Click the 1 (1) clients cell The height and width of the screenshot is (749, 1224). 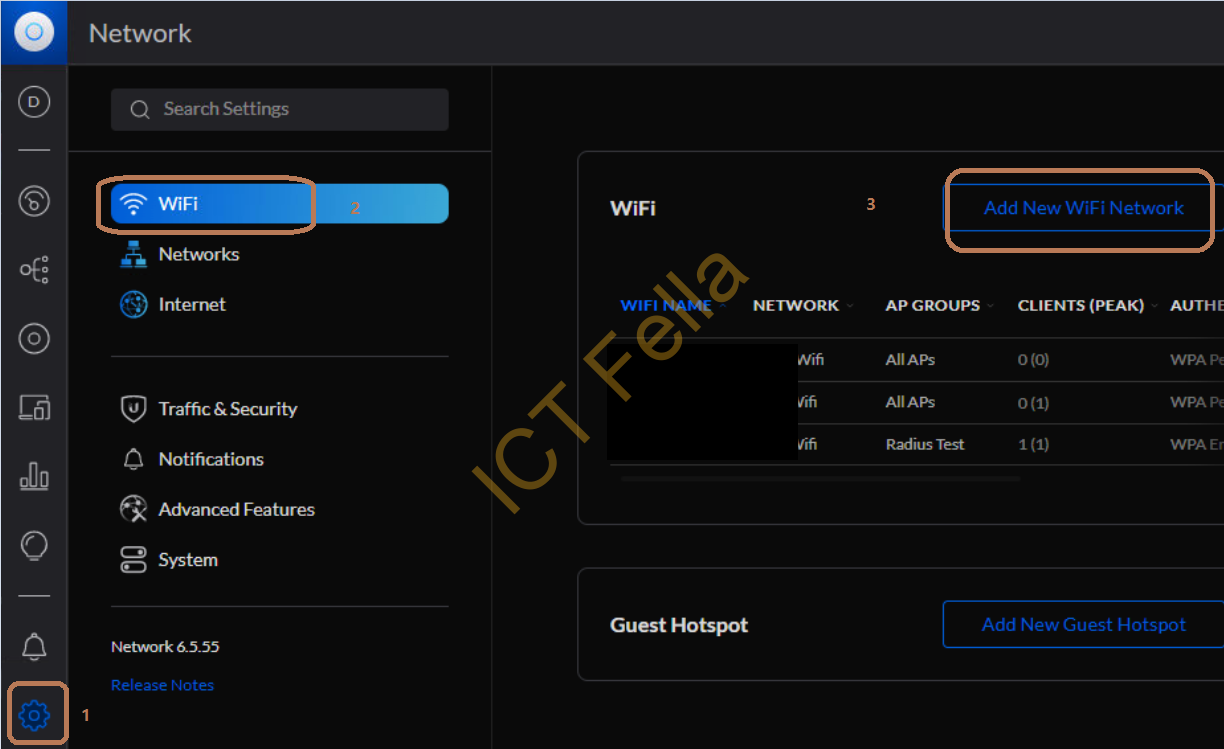pos(1033,445)
